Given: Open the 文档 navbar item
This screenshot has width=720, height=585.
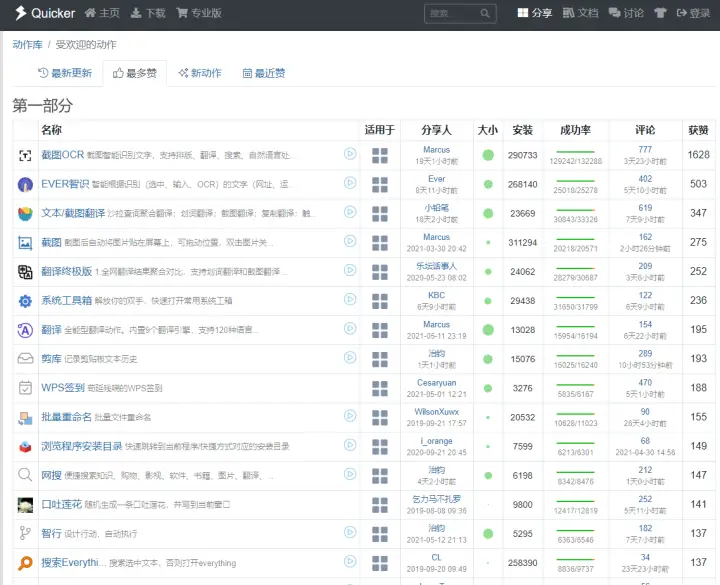Looking at the screenshot, I should coord(580,13).
